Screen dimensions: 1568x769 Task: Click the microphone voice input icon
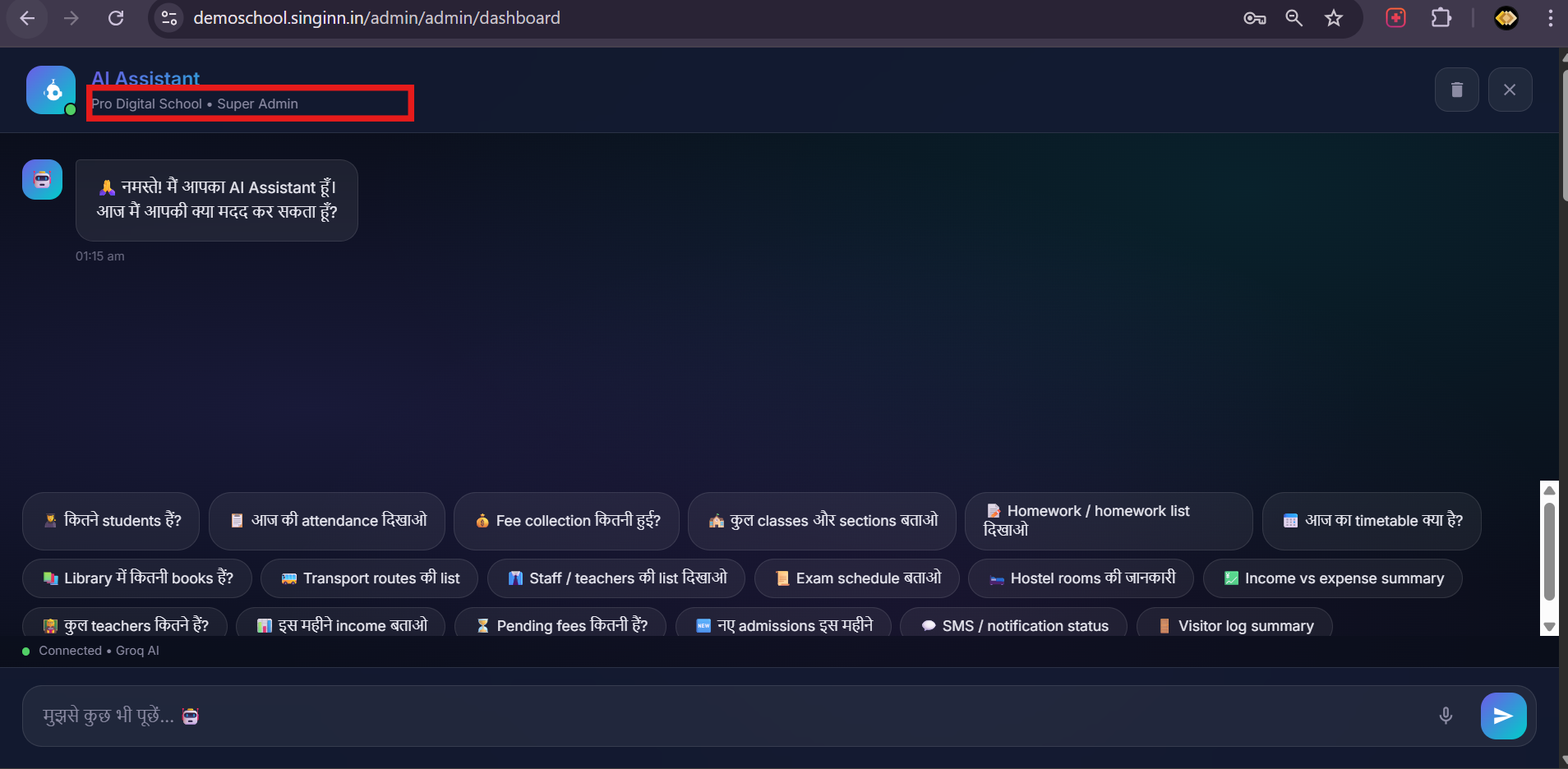1446,716
